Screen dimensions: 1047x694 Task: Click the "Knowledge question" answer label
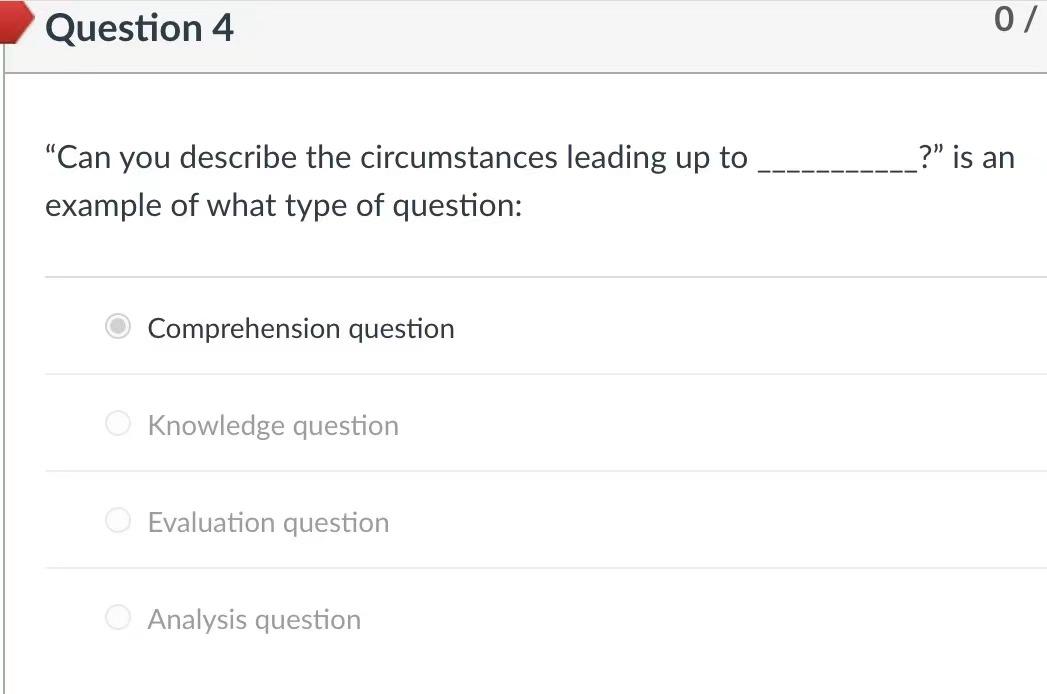tap(273, 425)
